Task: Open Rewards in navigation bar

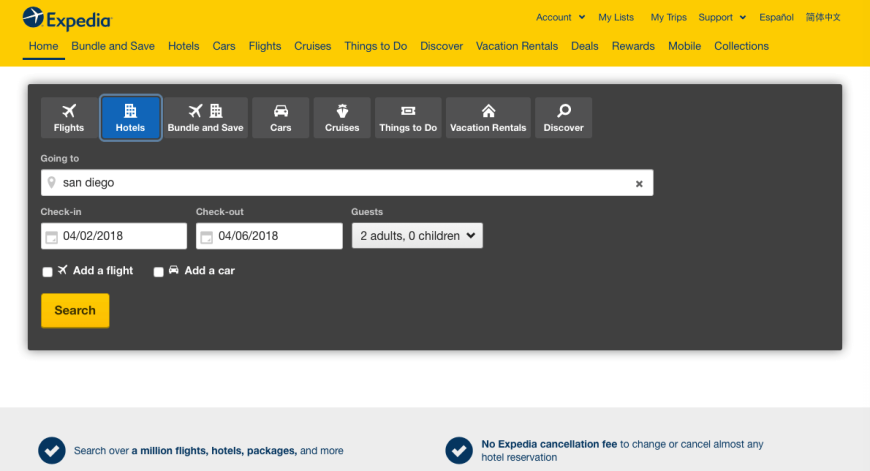Action: click(633, 46)
